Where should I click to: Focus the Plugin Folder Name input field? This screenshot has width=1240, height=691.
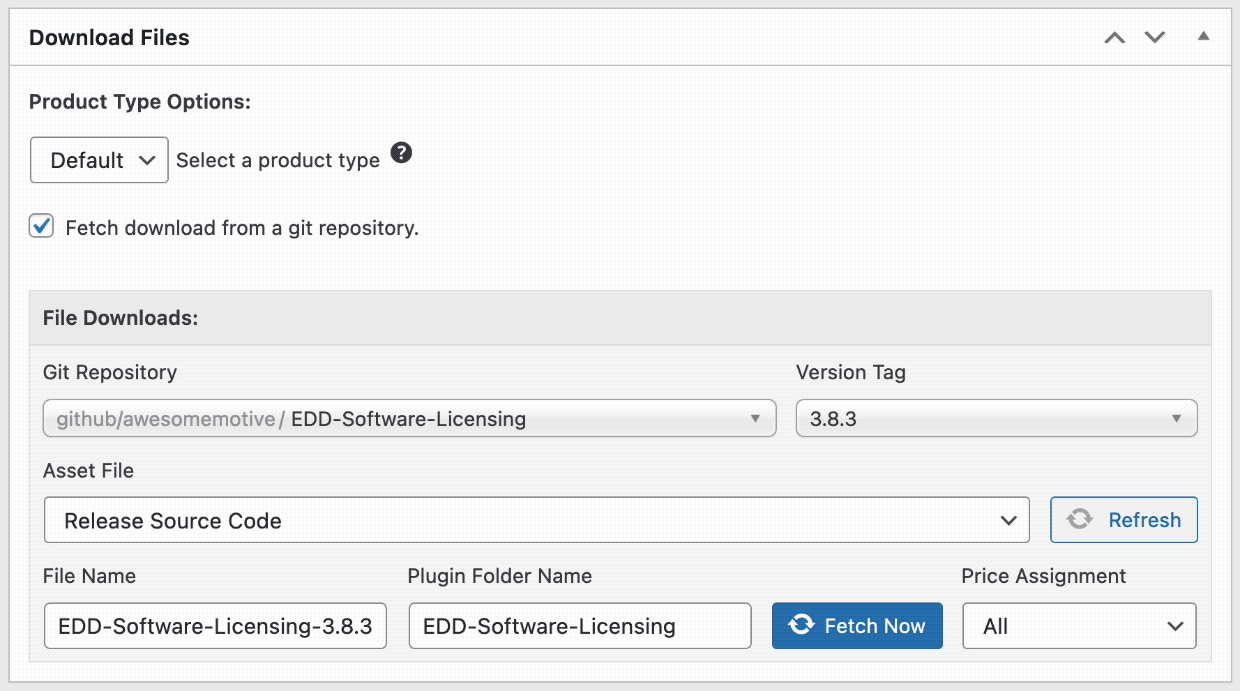580,626
